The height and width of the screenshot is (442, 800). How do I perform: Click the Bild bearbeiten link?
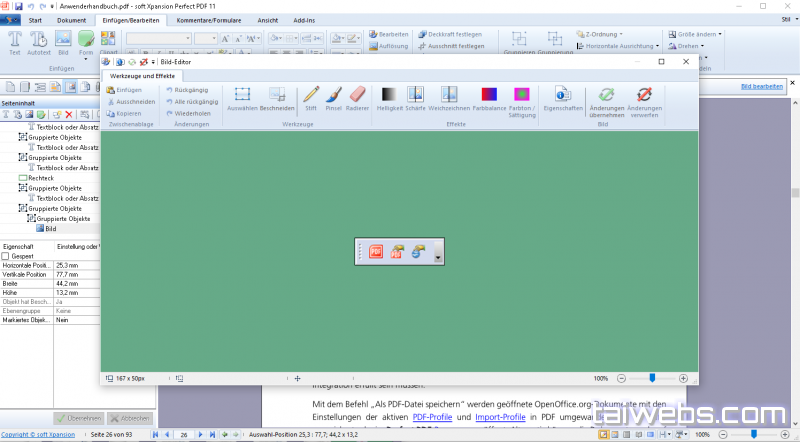point(761,87)
